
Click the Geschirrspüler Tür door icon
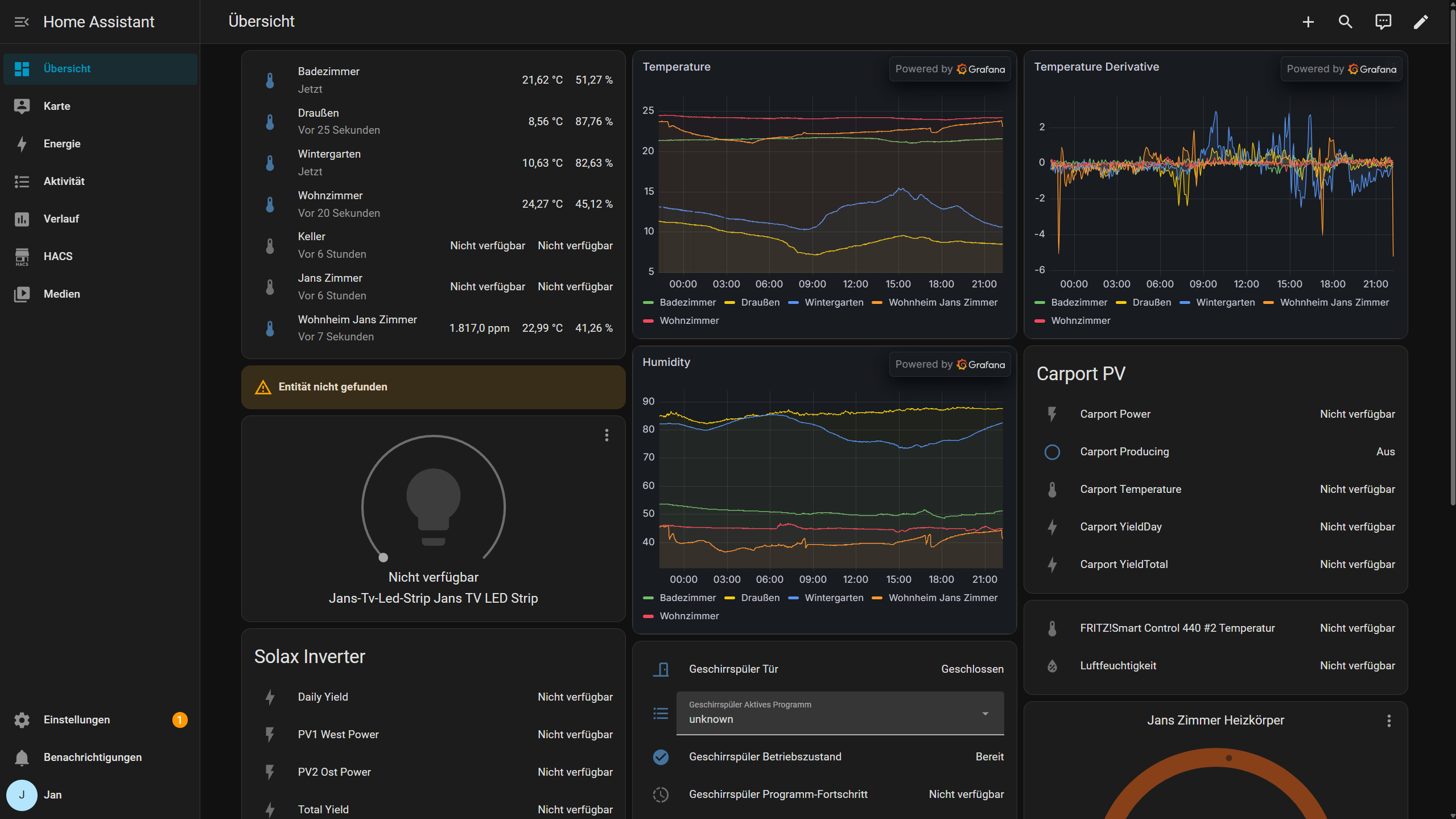click(661, 669)
